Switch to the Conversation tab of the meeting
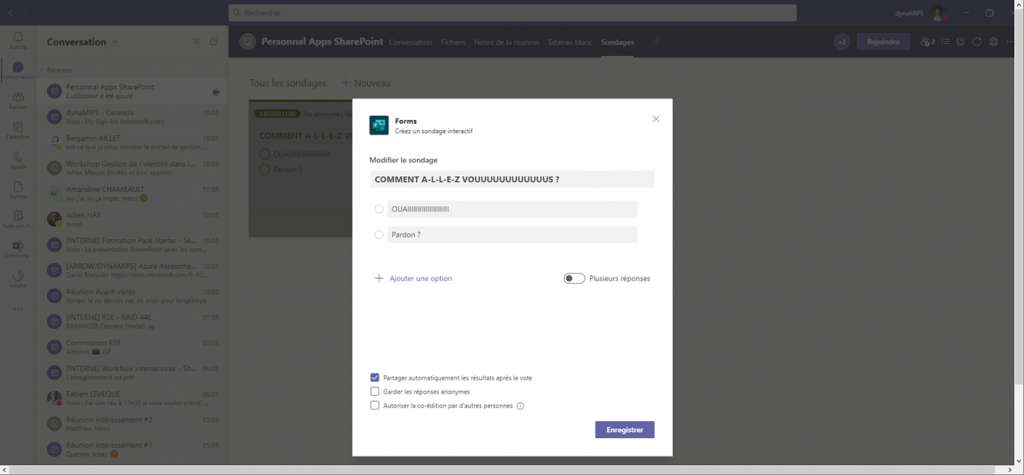 [x=411, y=42]
